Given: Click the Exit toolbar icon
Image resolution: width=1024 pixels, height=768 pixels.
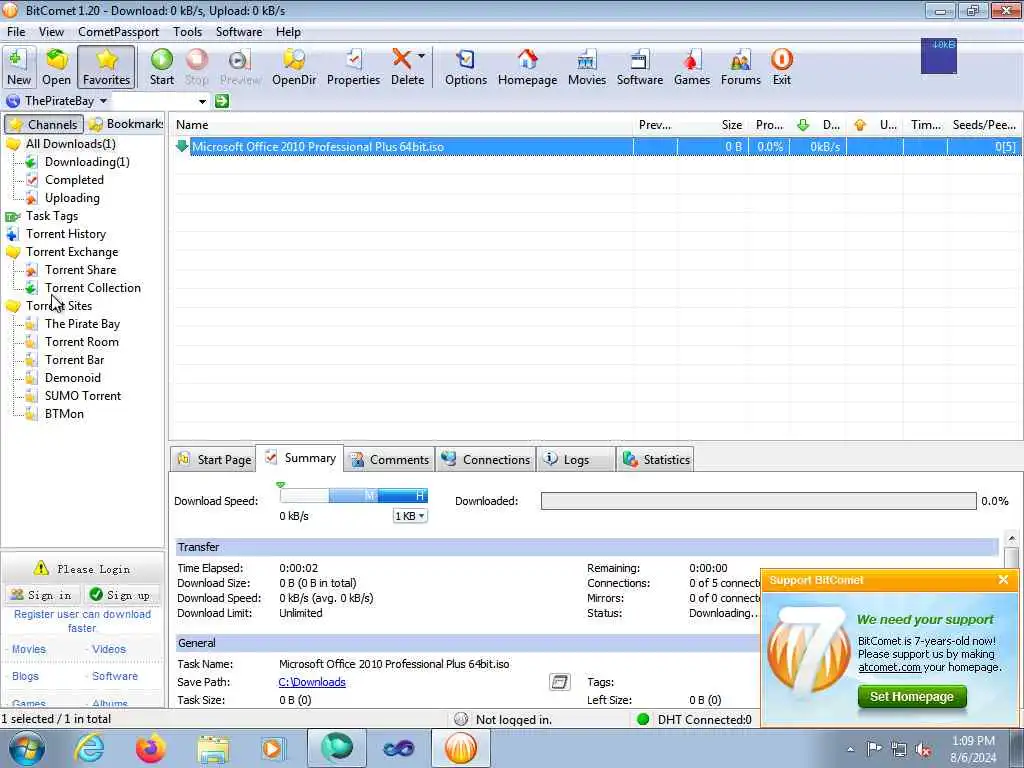Looking at the screenshot, I should 782,67.
